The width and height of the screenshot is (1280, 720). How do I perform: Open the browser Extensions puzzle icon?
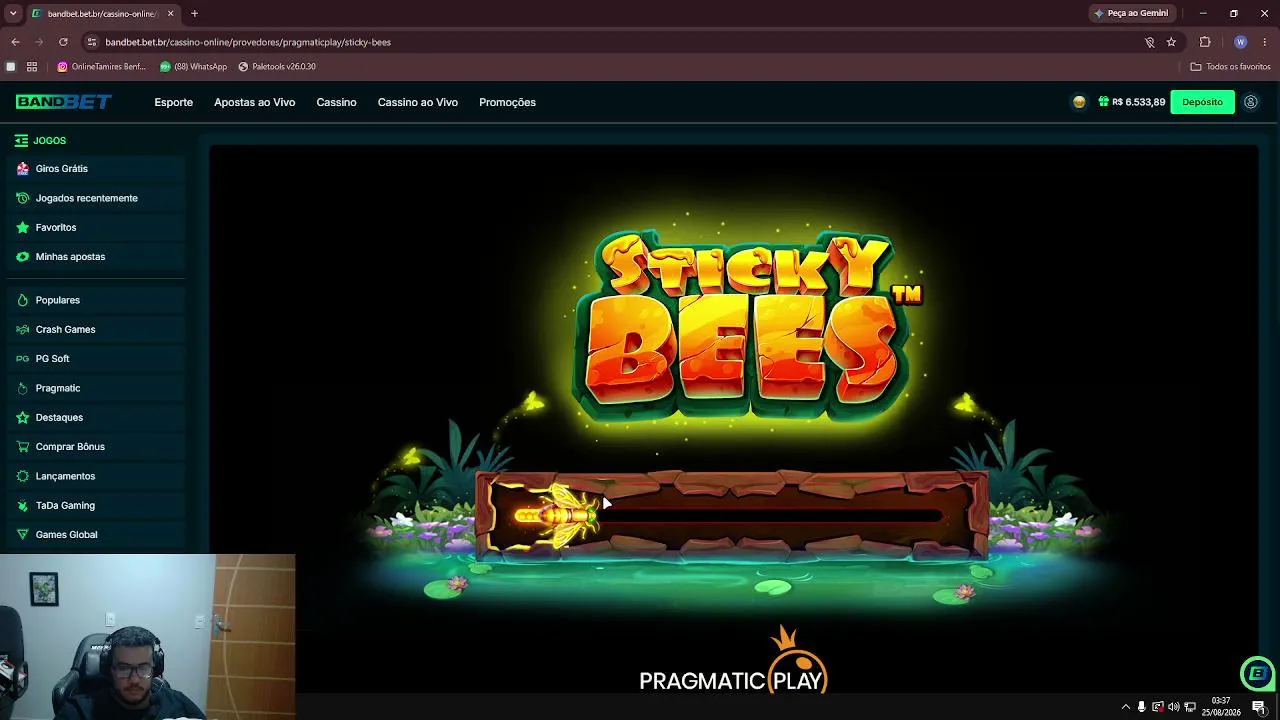[1205, 42]
